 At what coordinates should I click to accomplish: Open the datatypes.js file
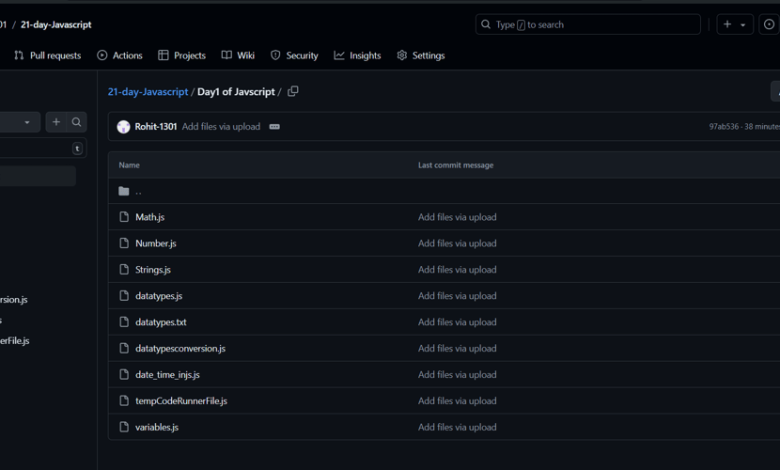pyautogui.click(x=159, y=296)
